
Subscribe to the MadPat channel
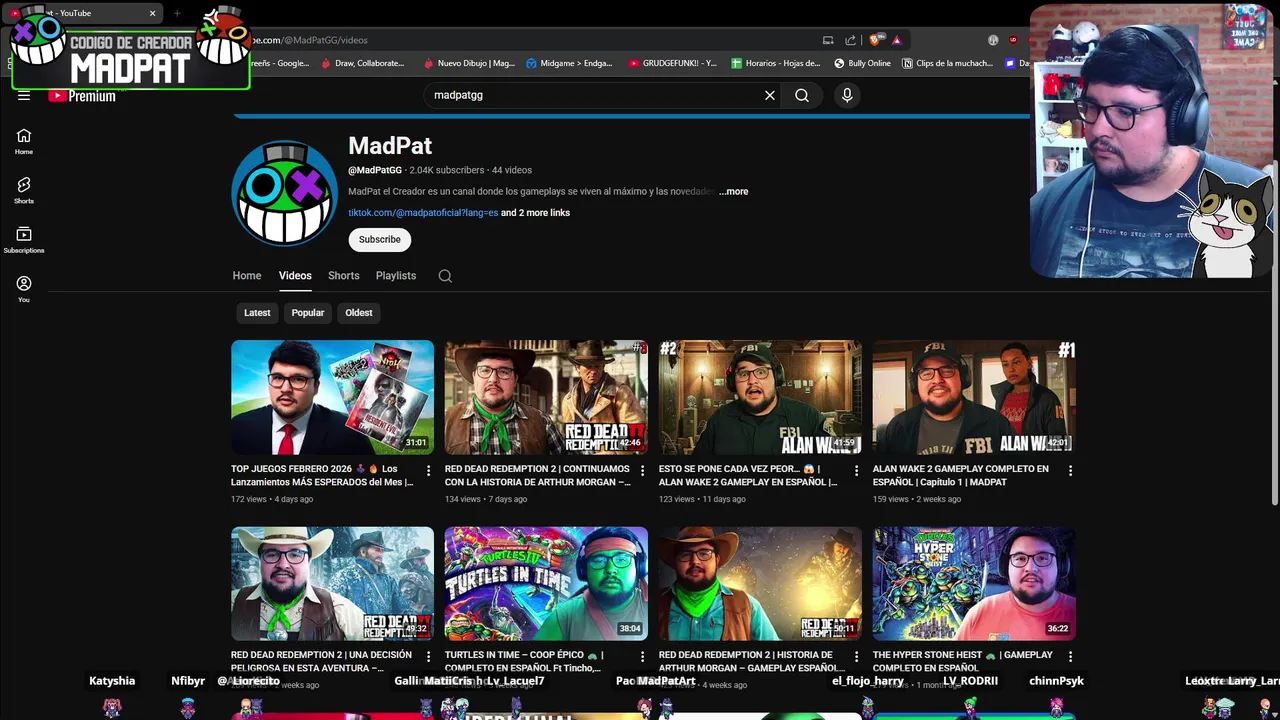tap(380, 239)
